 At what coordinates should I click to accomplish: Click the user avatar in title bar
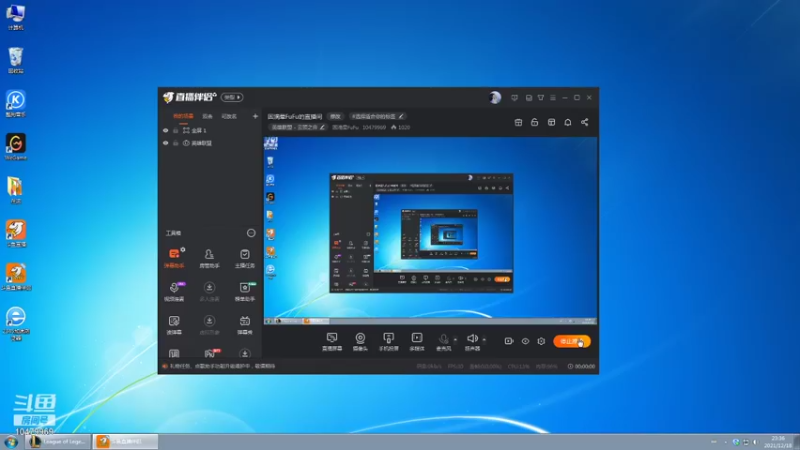click(495, 97)
